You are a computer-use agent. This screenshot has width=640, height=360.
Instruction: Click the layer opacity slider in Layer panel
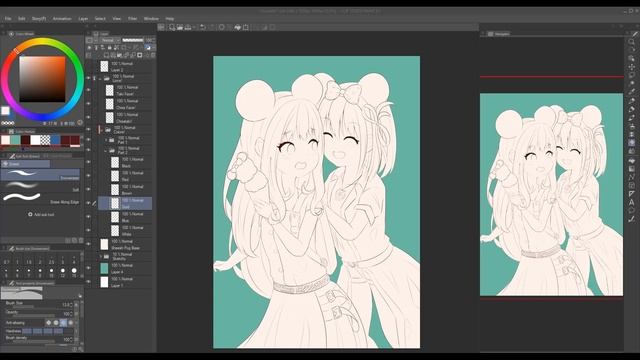(133, 40)
